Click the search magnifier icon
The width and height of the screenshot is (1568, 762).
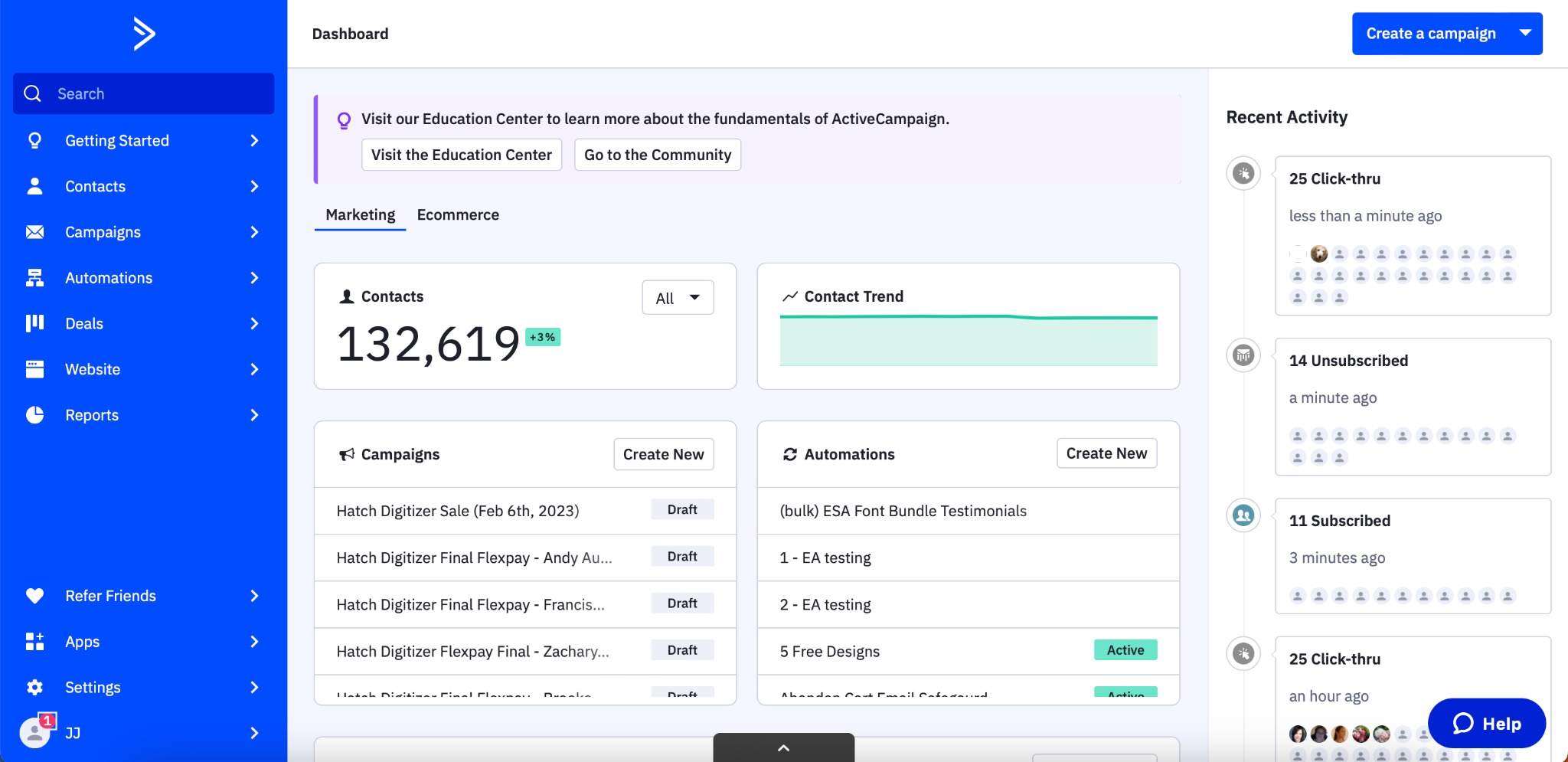pos(32,93)
